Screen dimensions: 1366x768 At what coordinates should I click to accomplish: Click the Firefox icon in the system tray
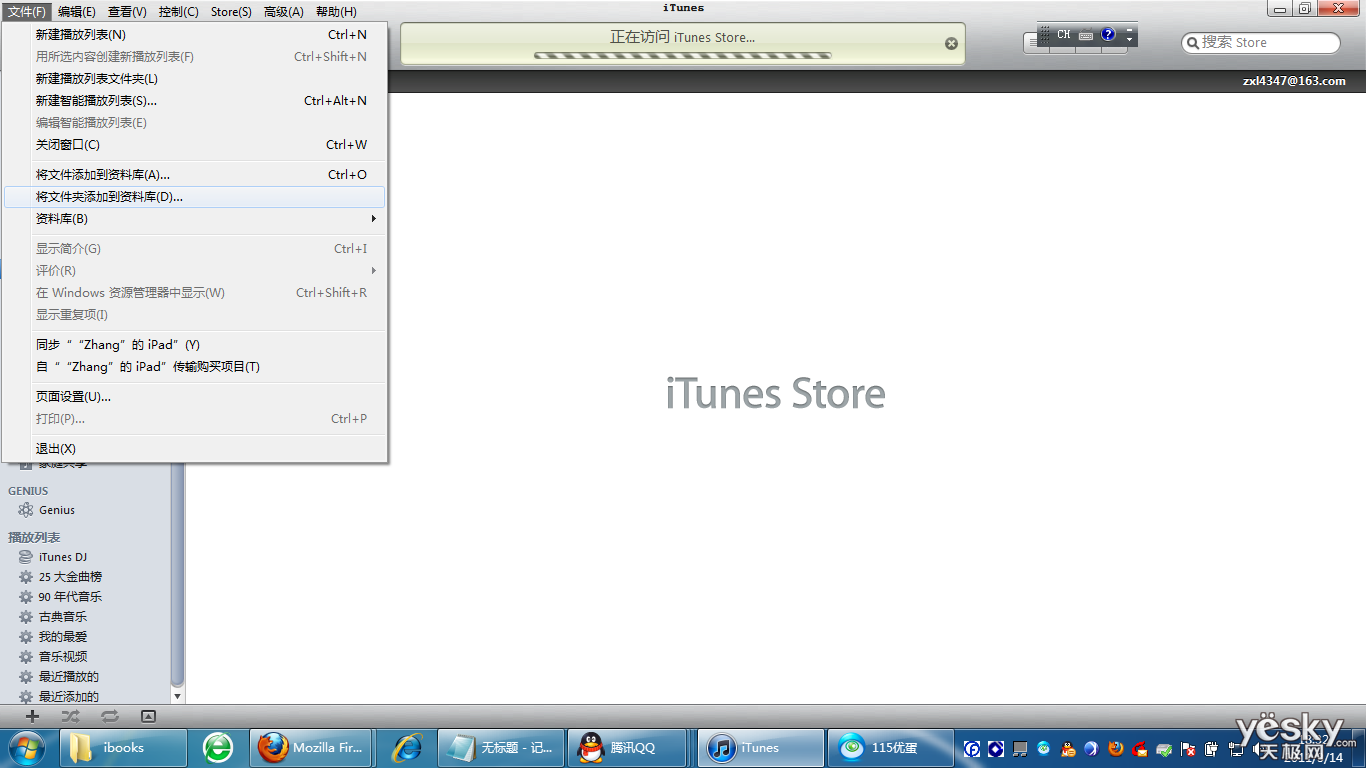1116,749
